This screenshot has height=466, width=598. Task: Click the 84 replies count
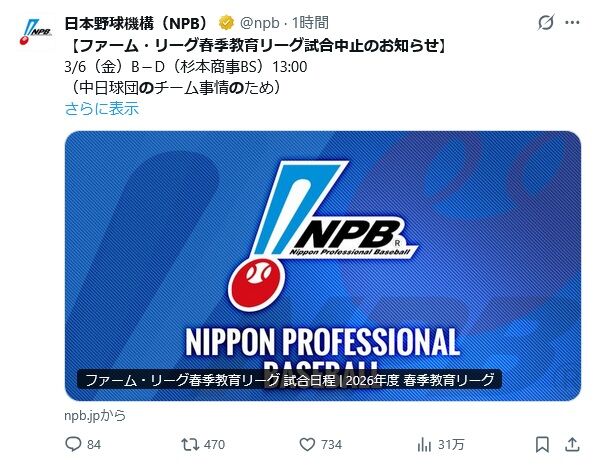(x=94, y=445)
